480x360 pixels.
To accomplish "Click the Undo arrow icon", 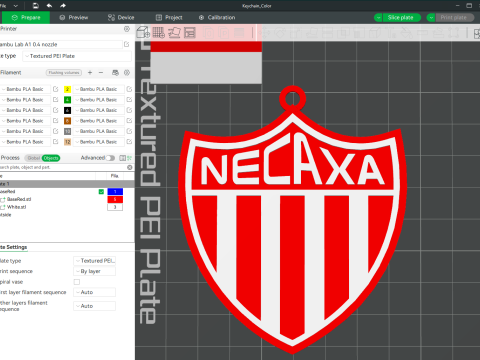I will [49, 6].
